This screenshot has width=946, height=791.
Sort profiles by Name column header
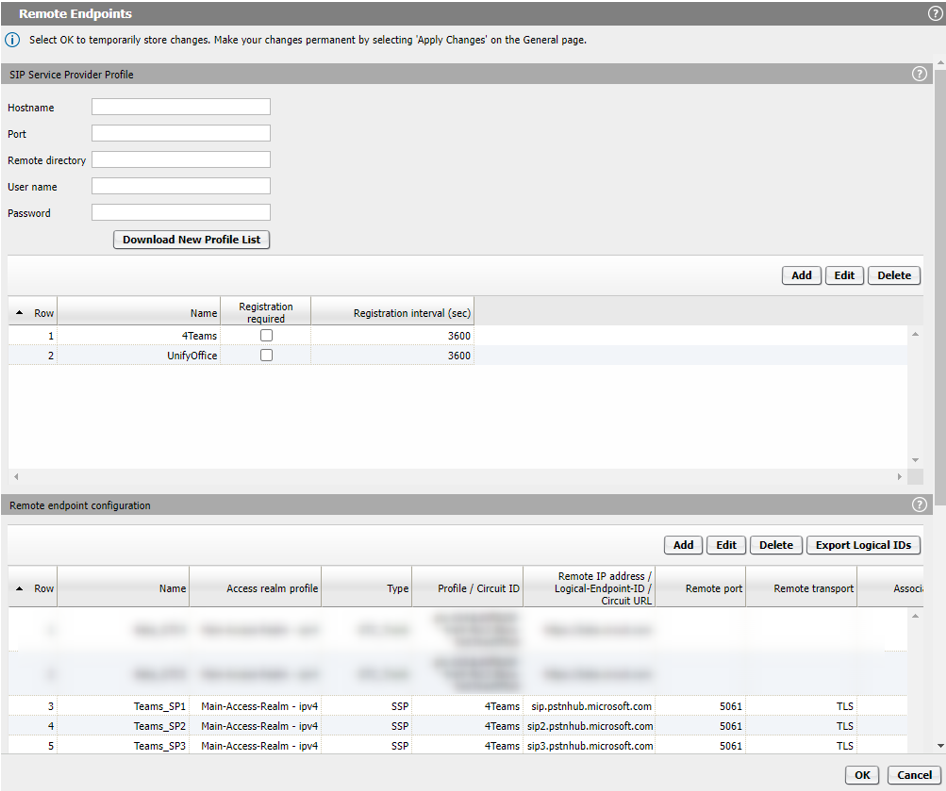pos(139,313)
